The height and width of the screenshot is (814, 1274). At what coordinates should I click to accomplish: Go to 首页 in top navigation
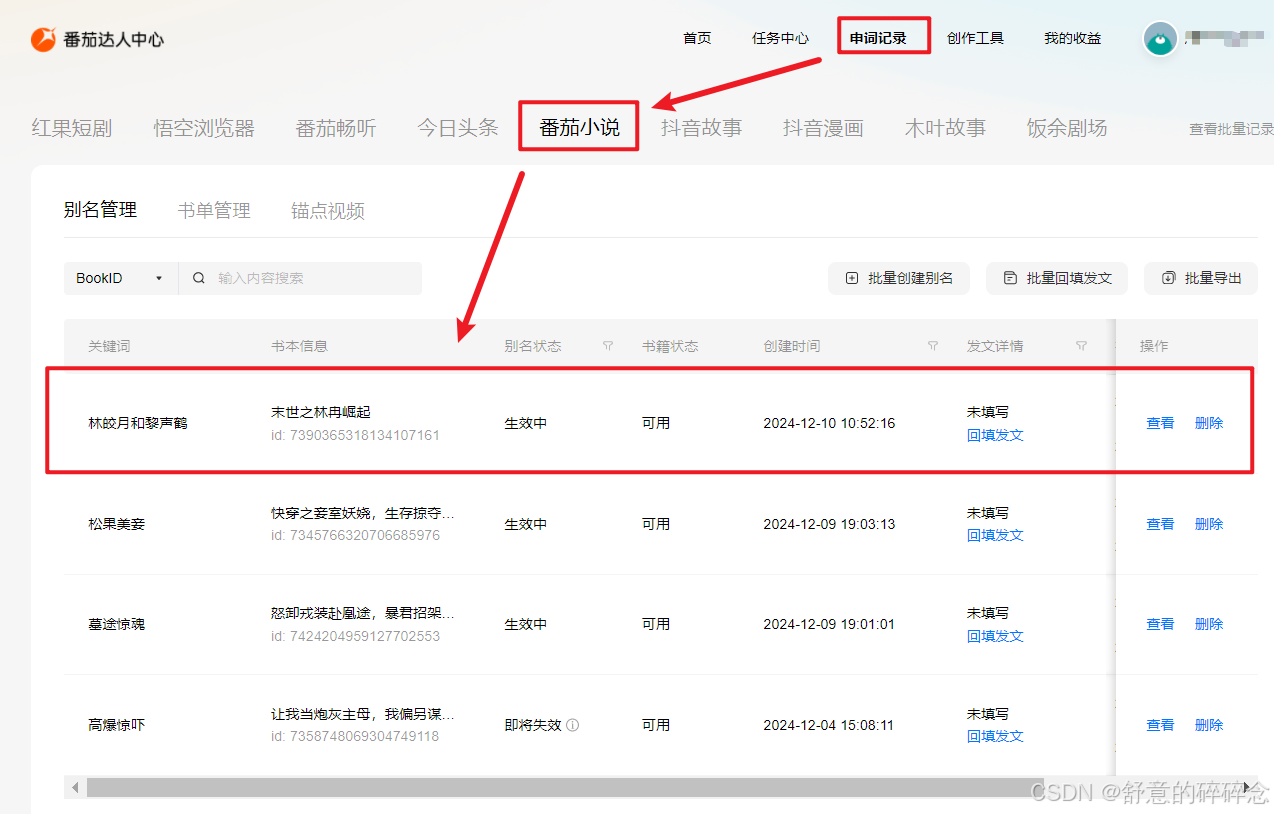tap(697, 38)
